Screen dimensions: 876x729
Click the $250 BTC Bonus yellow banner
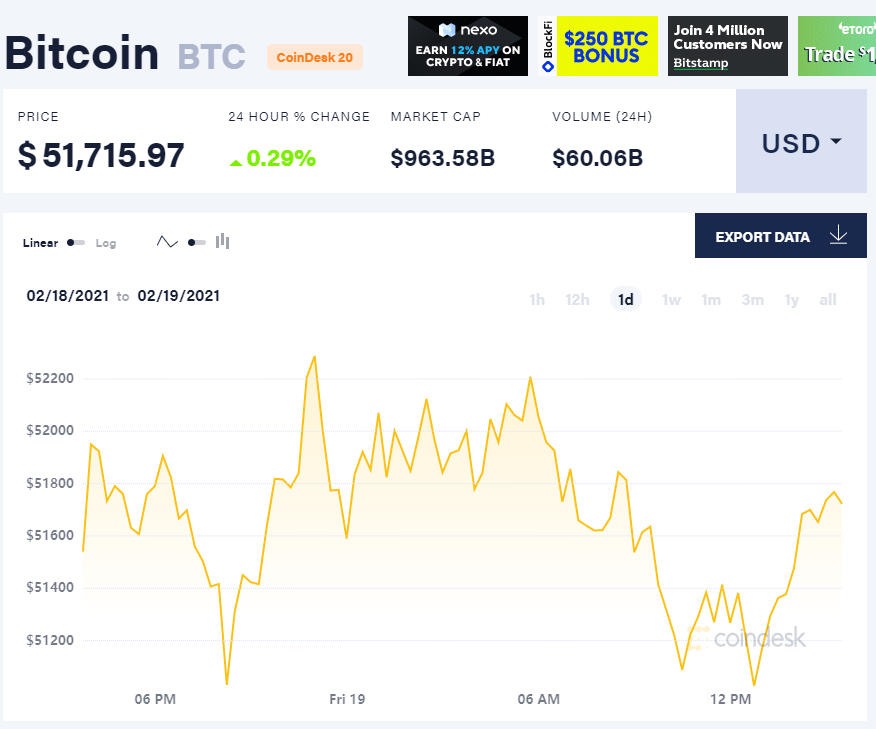pyautogui.click(x=607, y=46)
